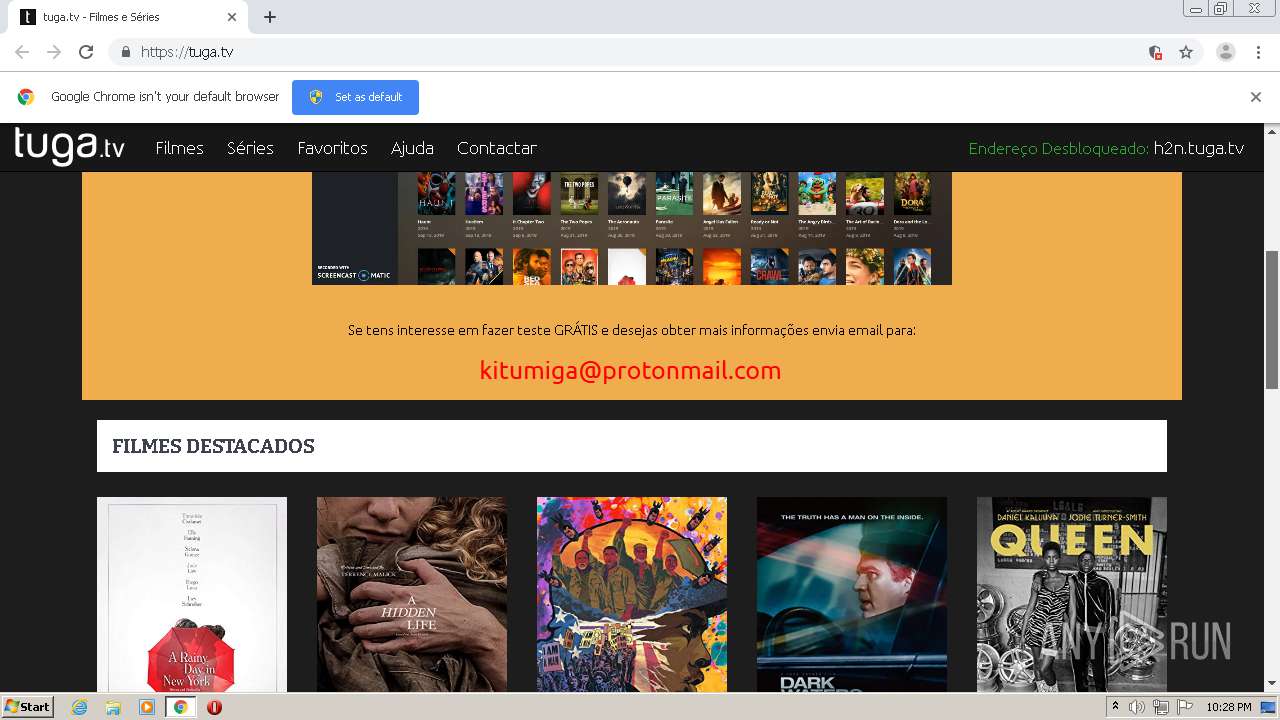Open the Chrome three-dot menu
This screenshot has height=720, width=1280.
click(x=1258, y=52)
